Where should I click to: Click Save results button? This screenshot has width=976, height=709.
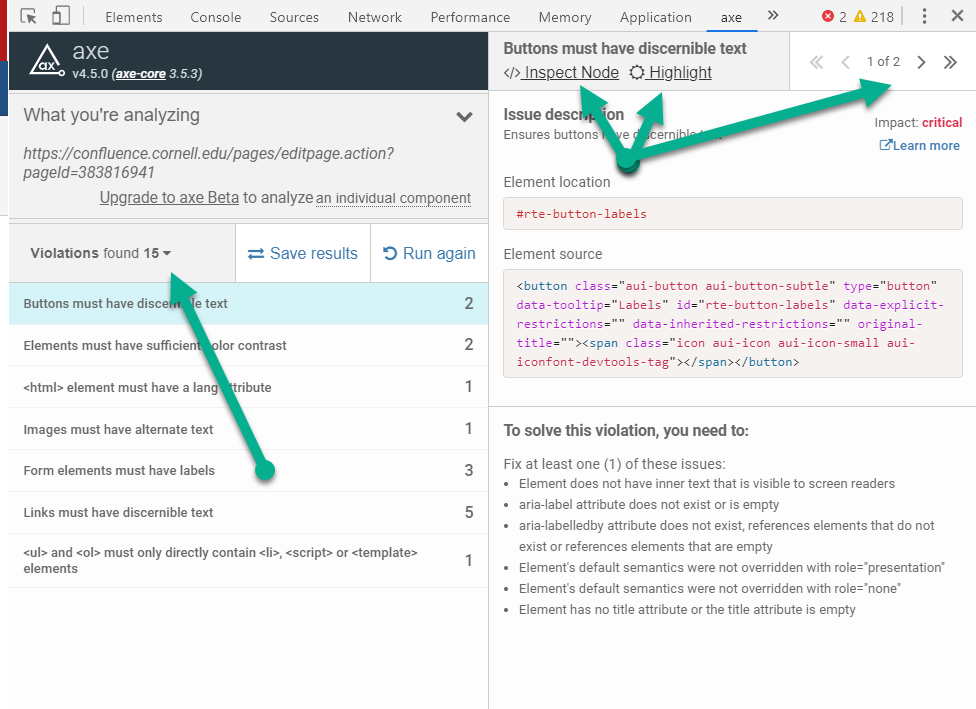pyautogui.click(x=303, y=253)
